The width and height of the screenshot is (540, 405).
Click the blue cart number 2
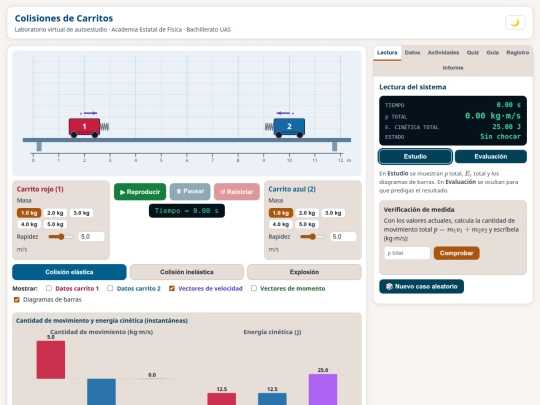pos(289,126)
